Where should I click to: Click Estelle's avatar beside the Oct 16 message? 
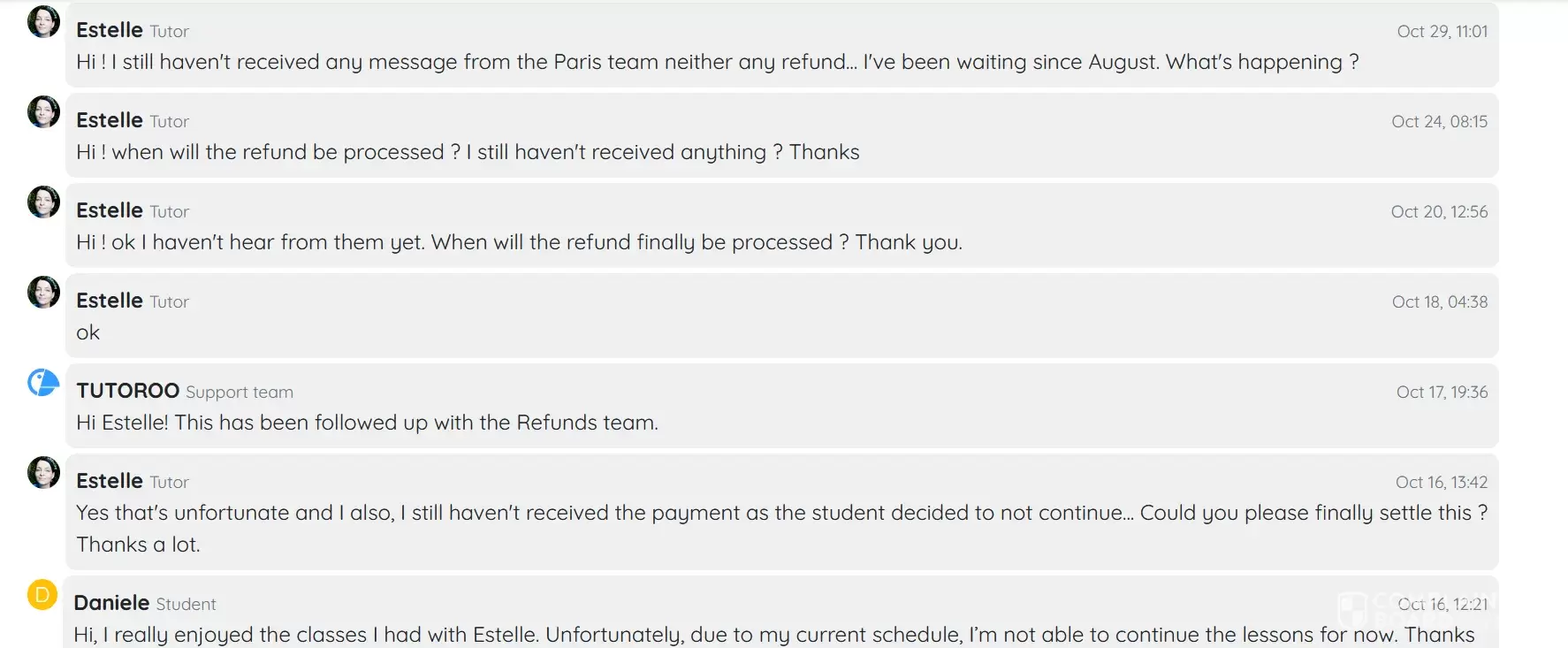43,473
